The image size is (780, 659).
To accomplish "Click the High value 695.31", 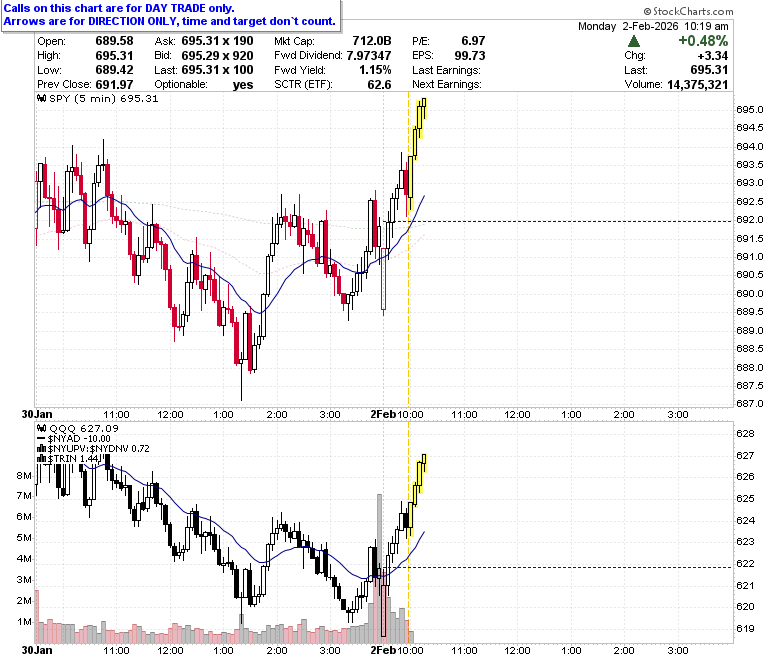I will tap(114, 55).
